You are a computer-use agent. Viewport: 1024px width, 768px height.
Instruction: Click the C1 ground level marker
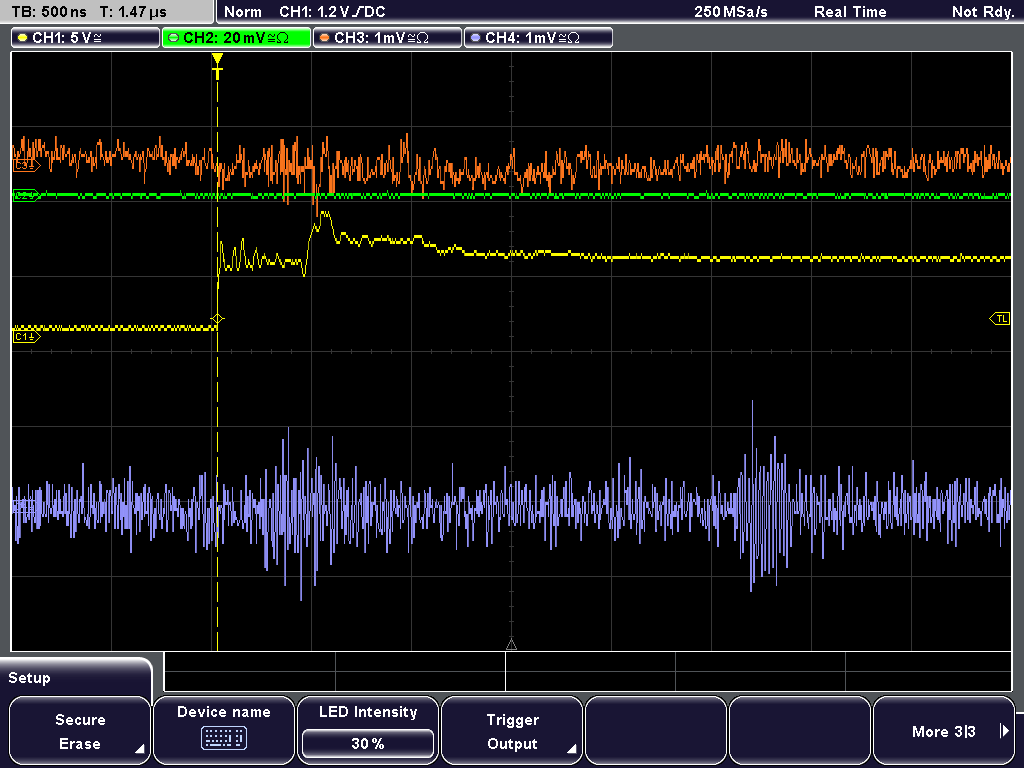click(26, 336)
